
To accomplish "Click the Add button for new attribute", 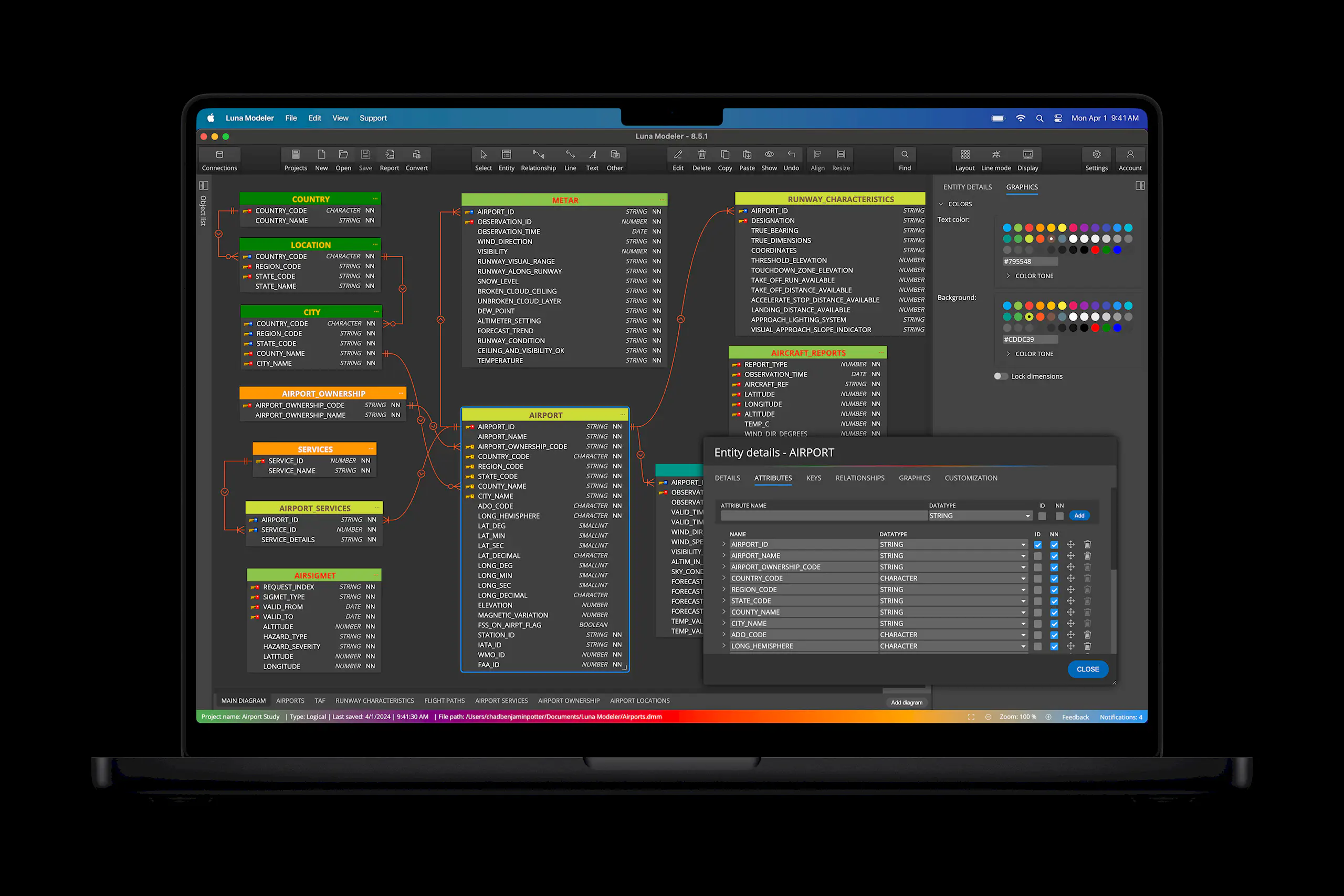I will (x=1079, y=516).
